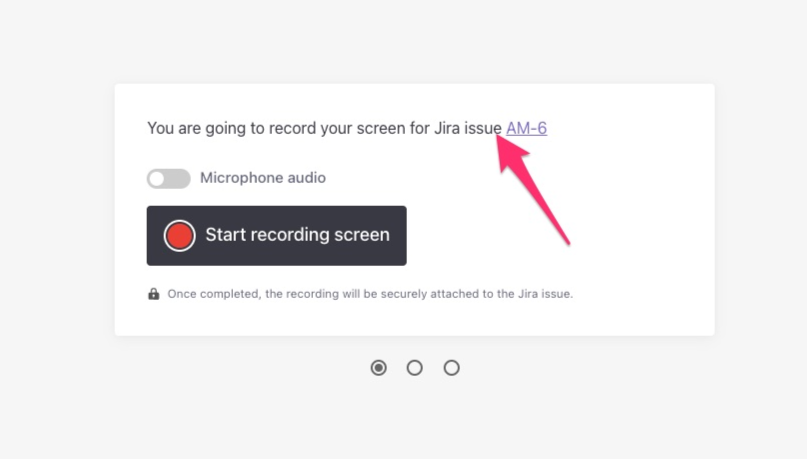Click the "Start recording screen" button text
Image resolution: width=807 pixels, height=459 pixels.
297,235
